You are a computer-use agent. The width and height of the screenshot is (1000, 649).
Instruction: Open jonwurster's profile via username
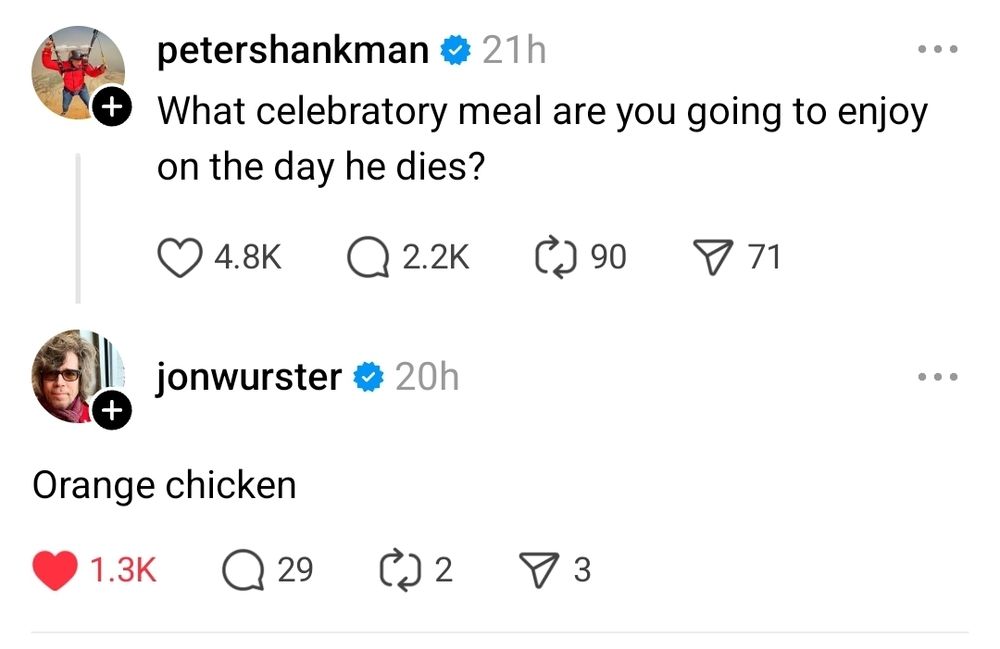[249, 377]
